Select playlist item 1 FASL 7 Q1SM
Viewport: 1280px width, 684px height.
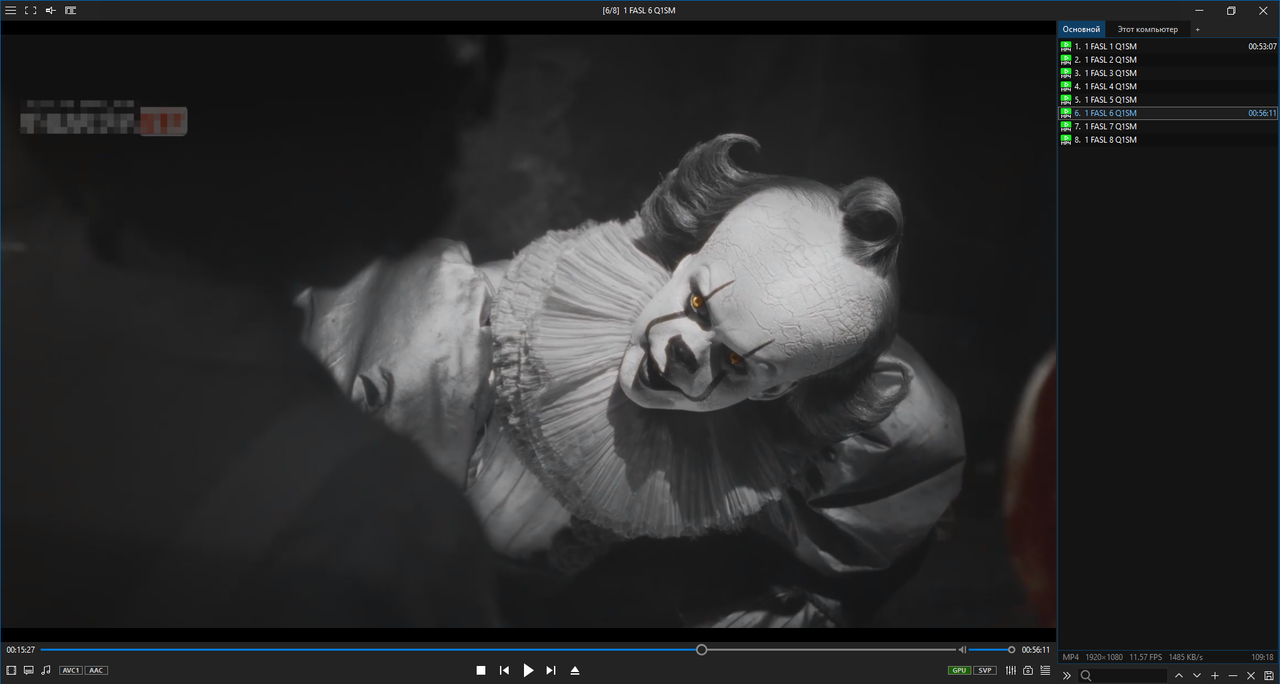point(1168,126)
